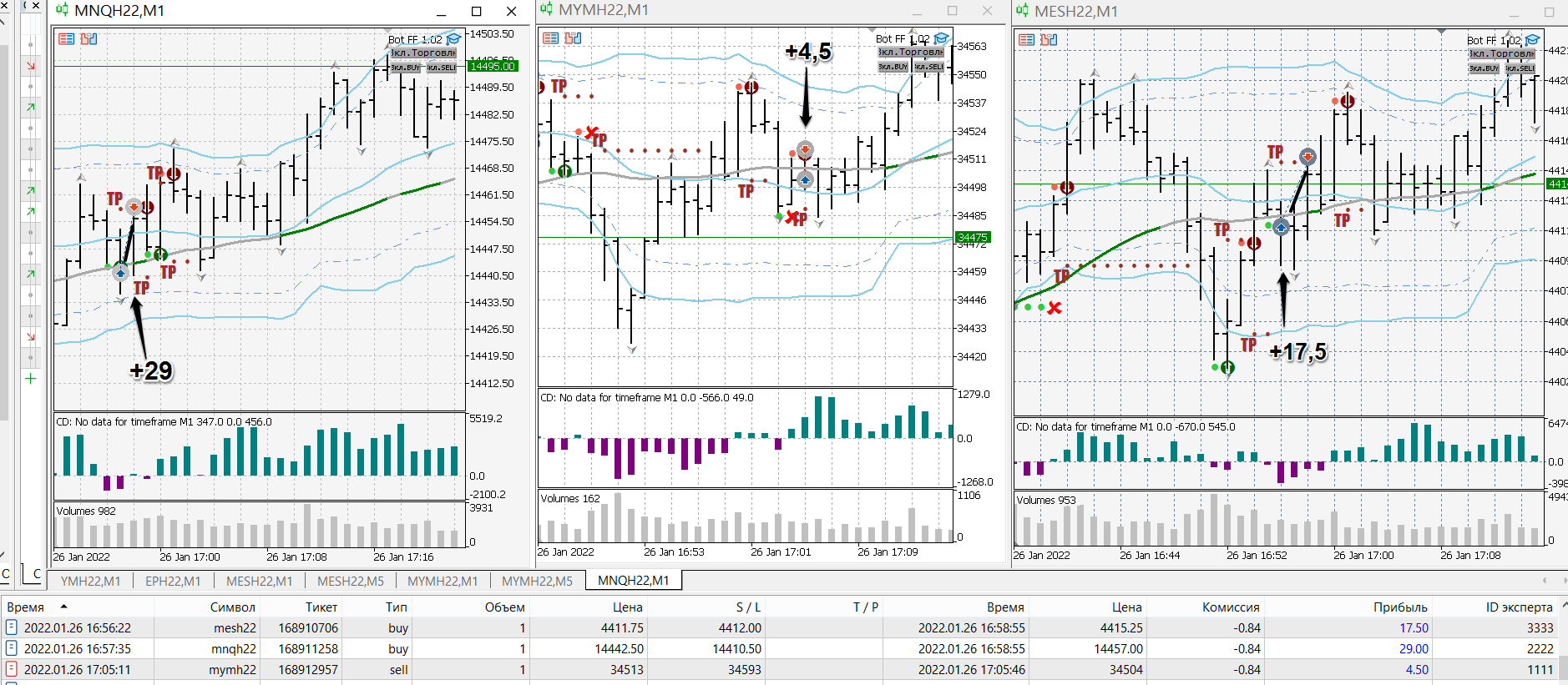Click close time 2022.01.26 17:05:46
Image resolution: width=1568 pixels, height=685 pixels.
click(x=972, y=670)
